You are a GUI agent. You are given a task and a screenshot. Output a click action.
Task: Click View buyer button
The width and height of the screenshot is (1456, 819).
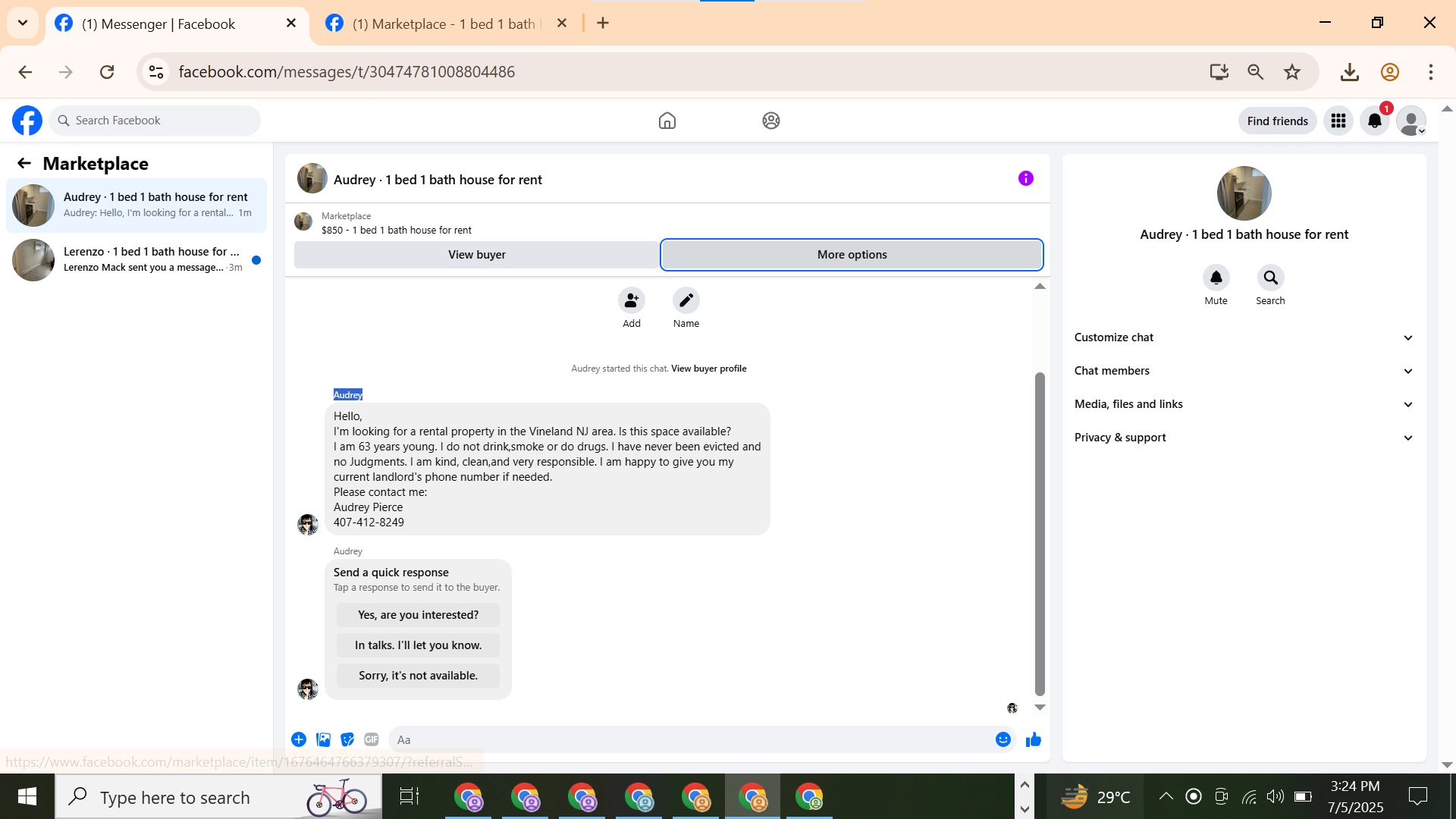point(476,255)
